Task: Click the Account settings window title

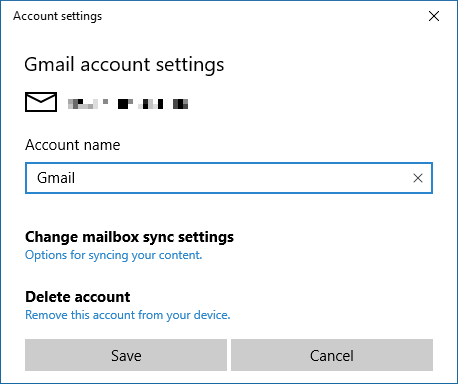Action: click(58, 16)
